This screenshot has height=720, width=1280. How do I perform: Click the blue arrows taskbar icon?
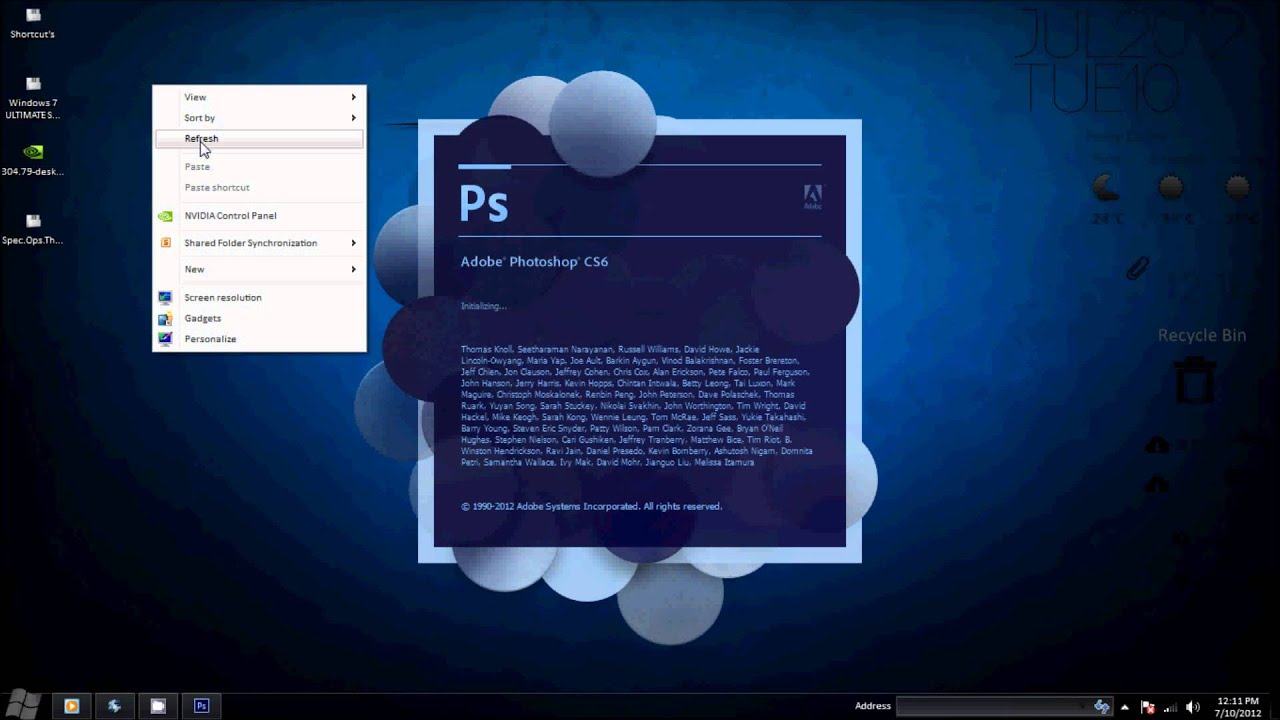(x=114, y=706)
